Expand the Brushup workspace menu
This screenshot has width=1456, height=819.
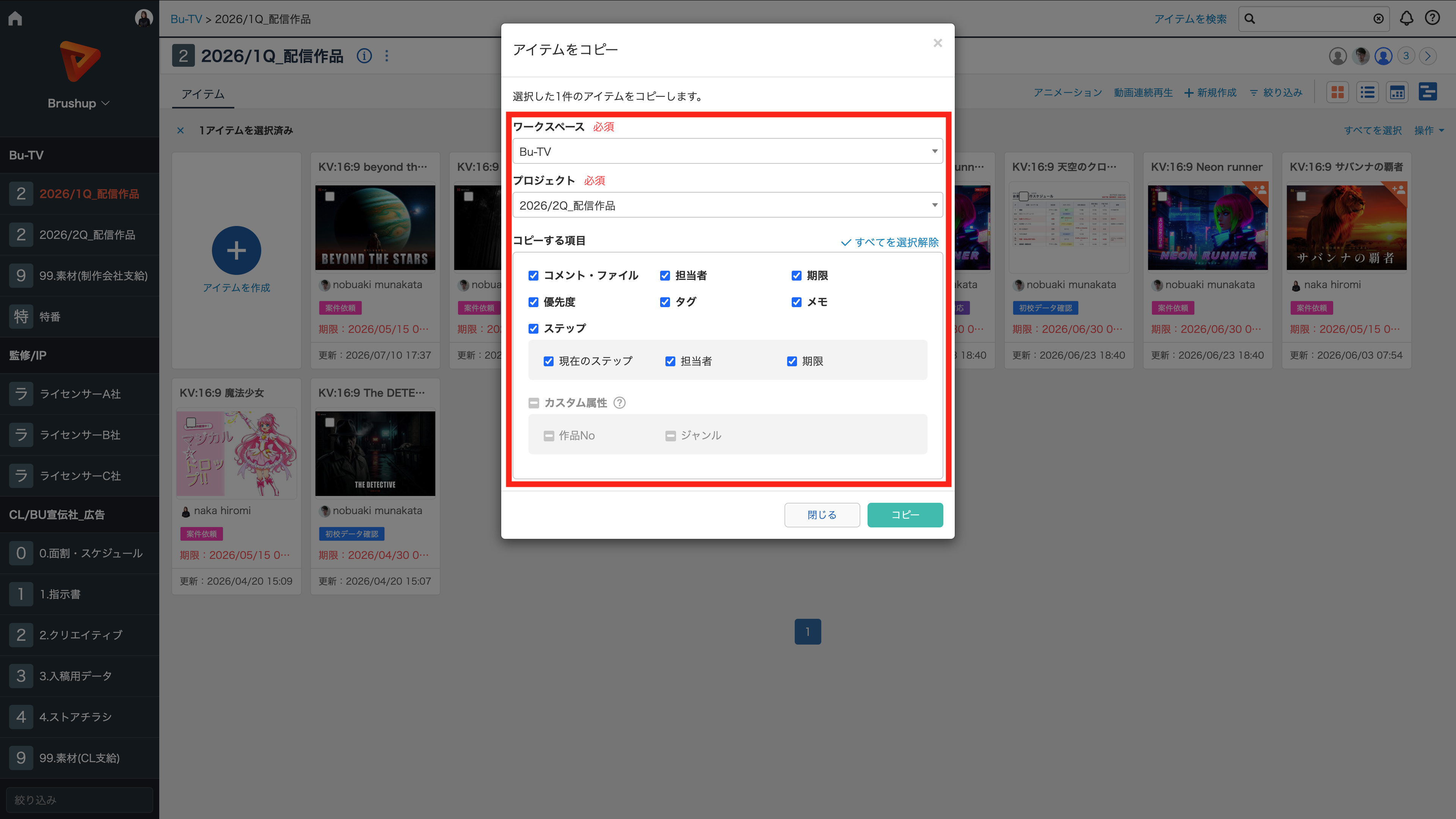pyautogui.click(x=79, y=104)
